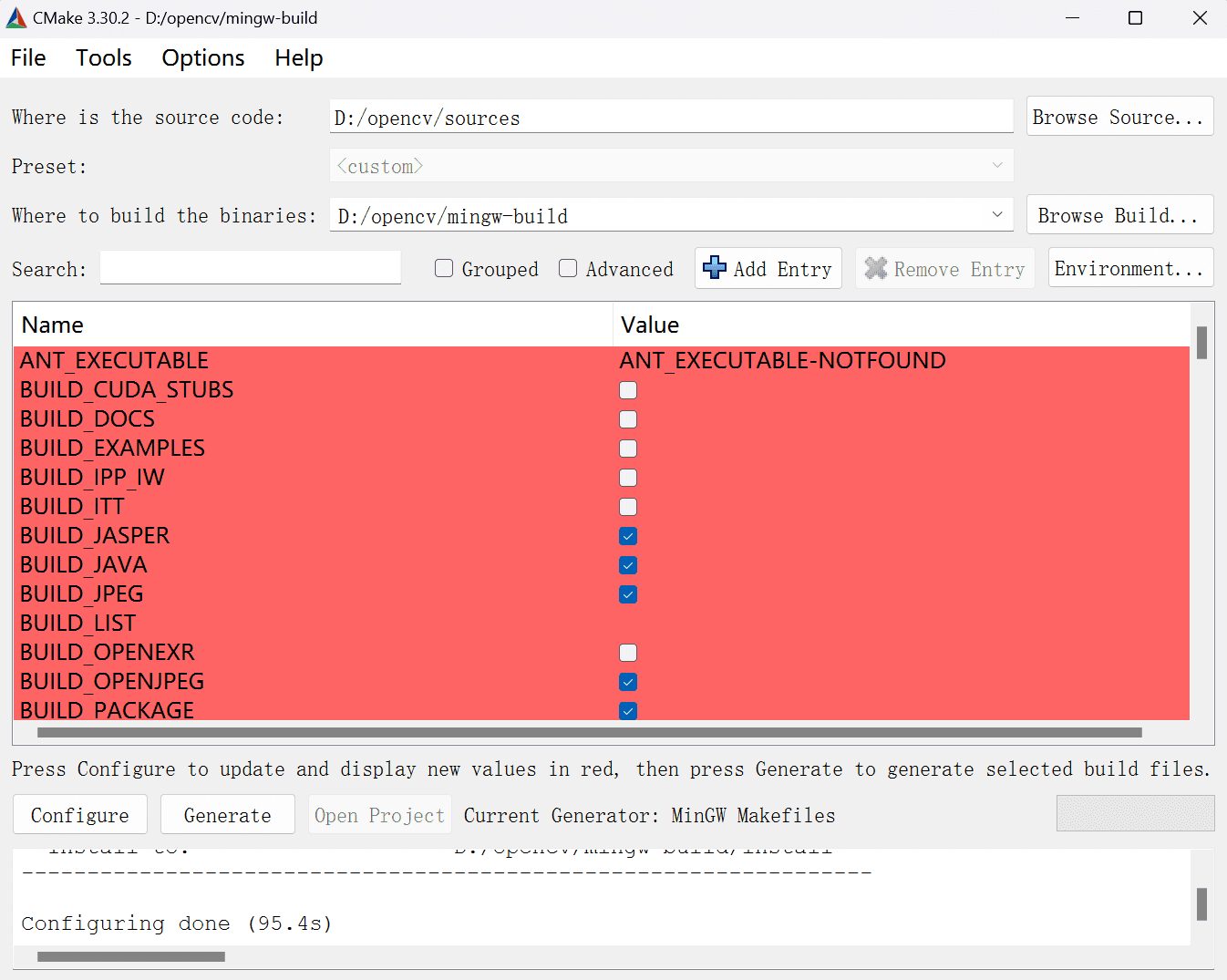Viewport: 1227px width, 980px height.
Task: Click the Generate button
Action: [228, 815]
